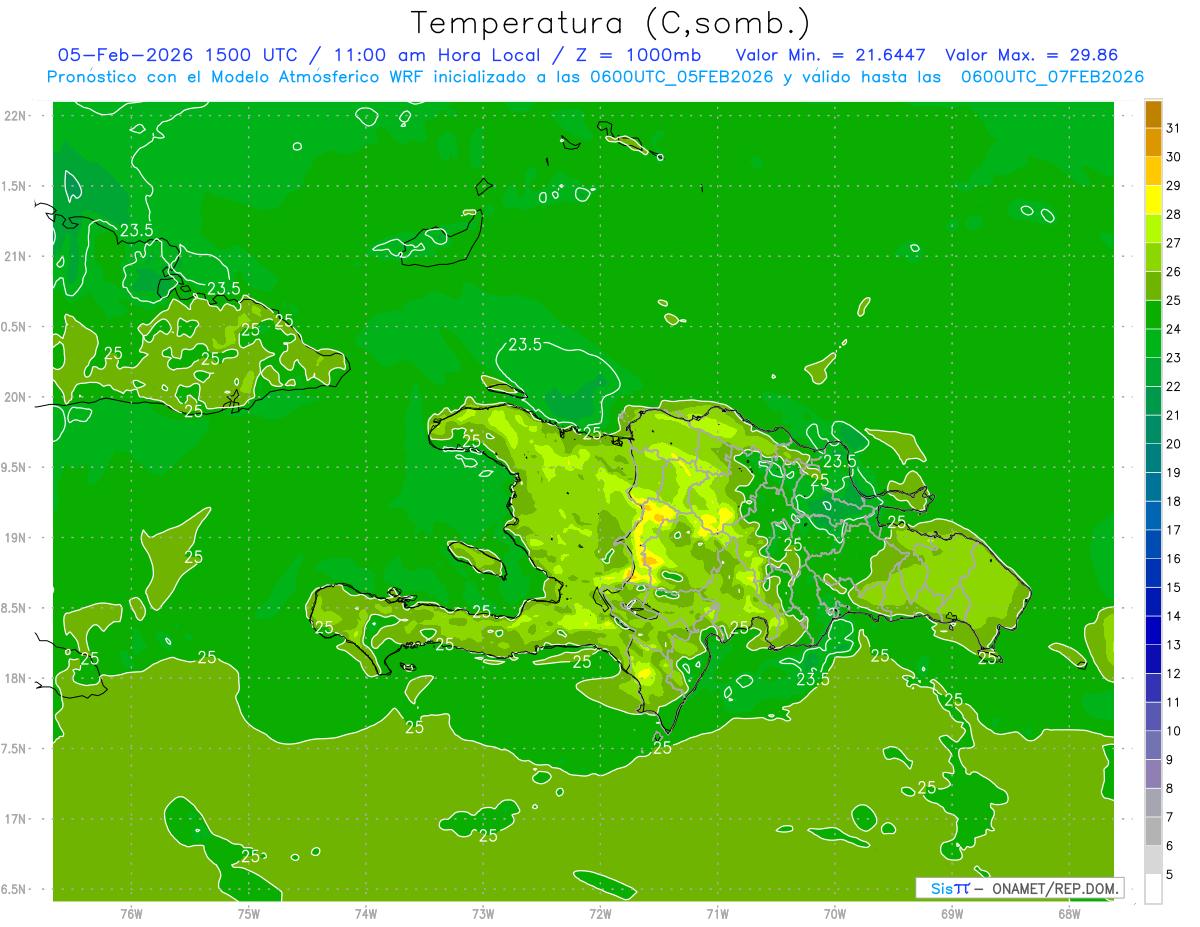Screen dimensions: 1200x927
Task: Click the 68W longitude axis label
Action: [x=1069, y=914]
